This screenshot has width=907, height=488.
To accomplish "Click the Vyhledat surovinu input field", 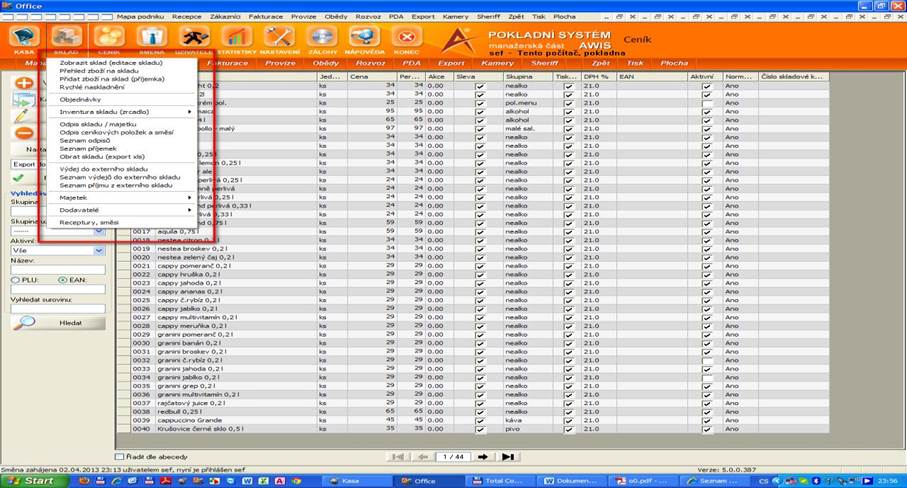I will point(58,309).
